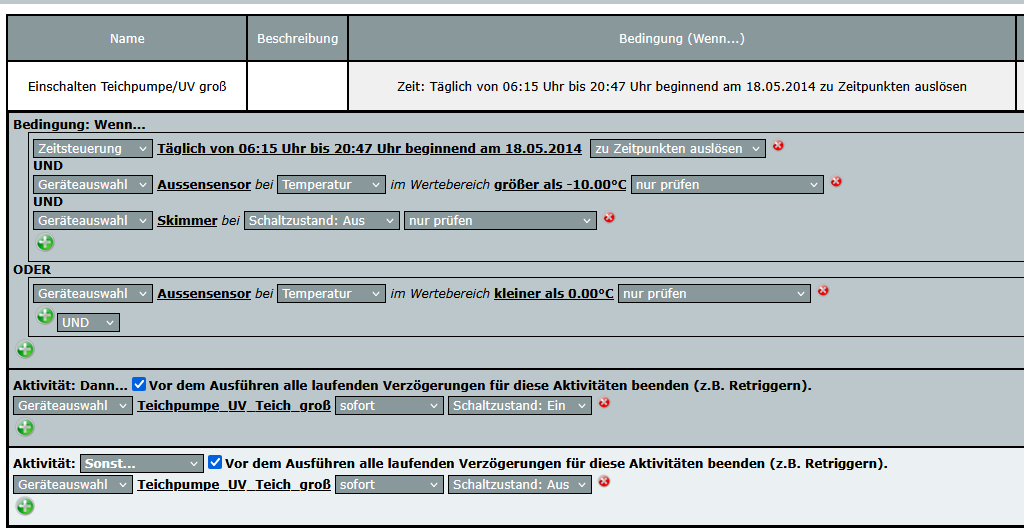Click the 'Täglich von 06:15 Uhr bis 20:47 Uhr' link
The width and height of the screenshot is (1024, 531).
coord(370,149)
